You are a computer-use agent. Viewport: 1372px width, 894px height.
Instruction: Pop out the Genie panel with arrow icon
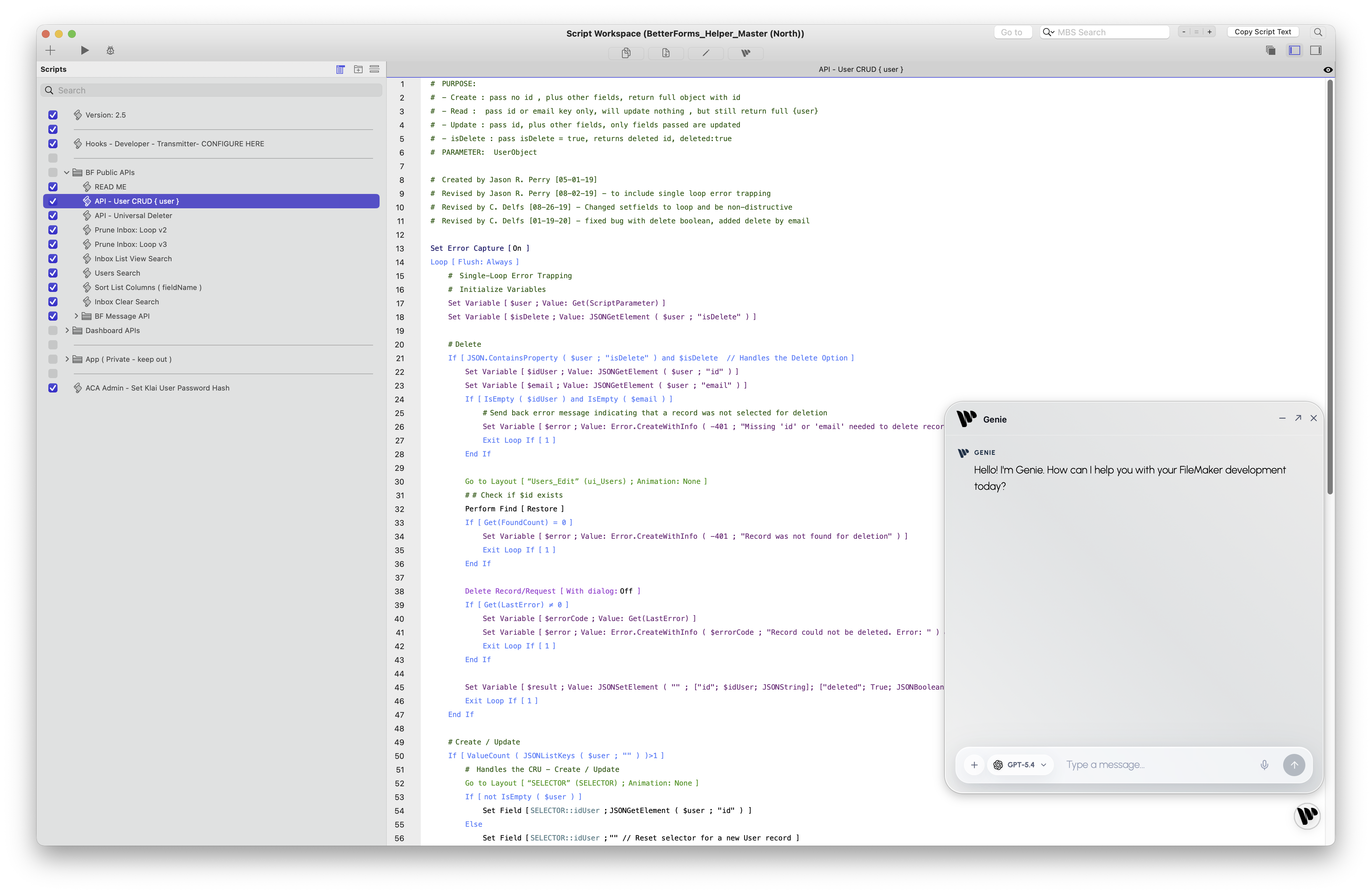tap(1298, 419)
